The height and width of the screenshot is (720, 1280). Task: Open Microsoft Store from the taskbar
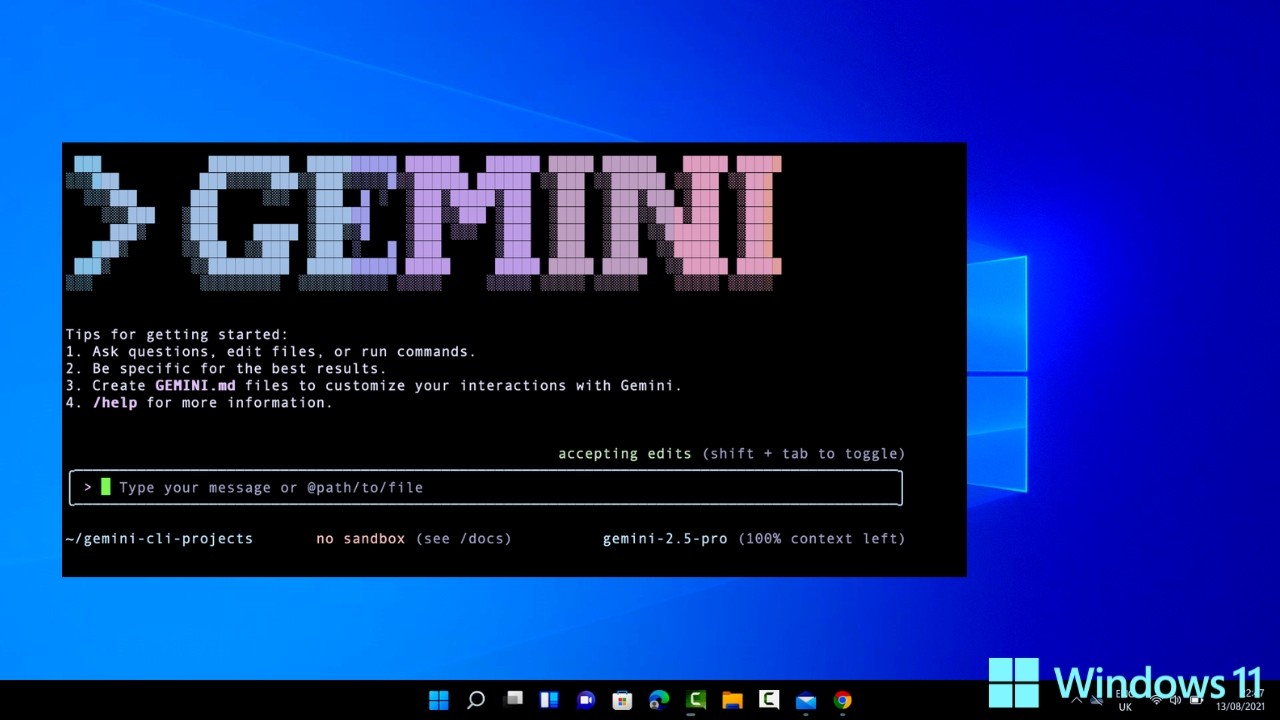[622, 700]
